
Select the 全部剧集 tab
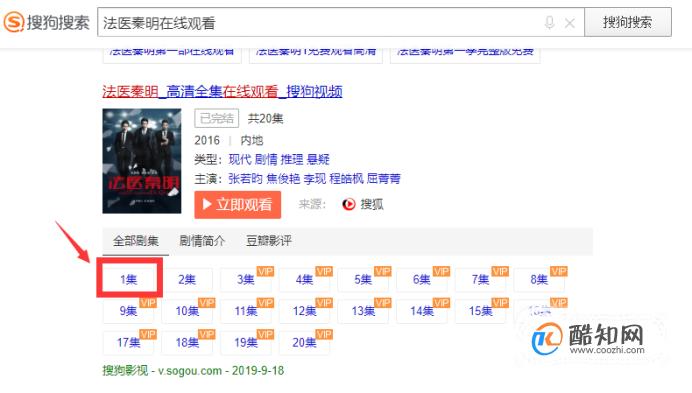135,241
